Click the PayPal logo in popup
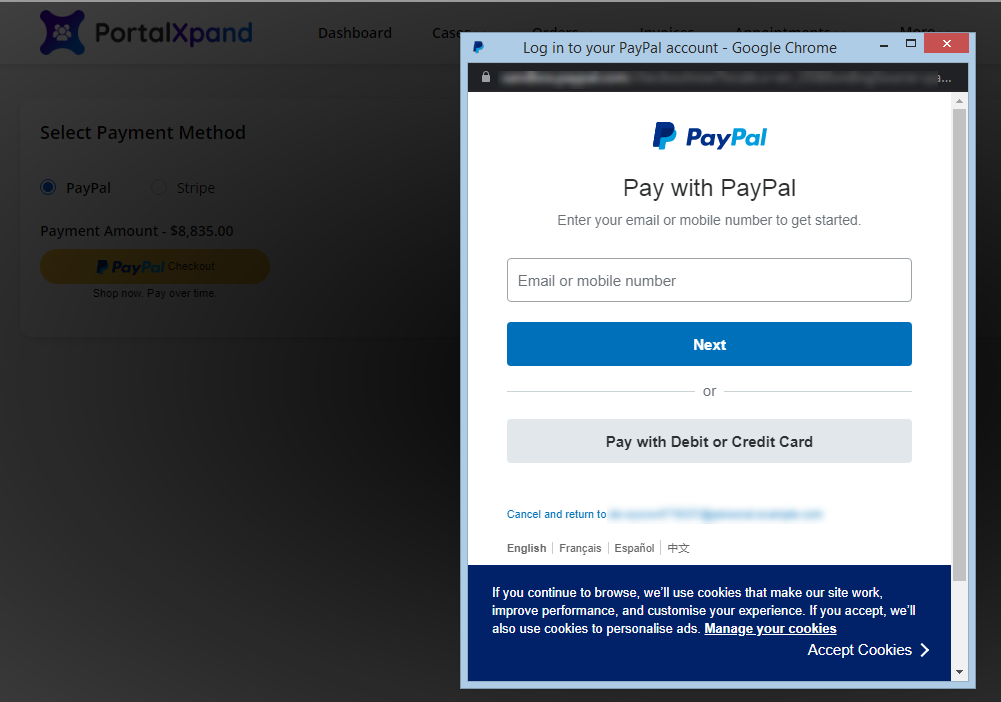The width and height of the screenshot is (1001, 702). coord(709,136)
